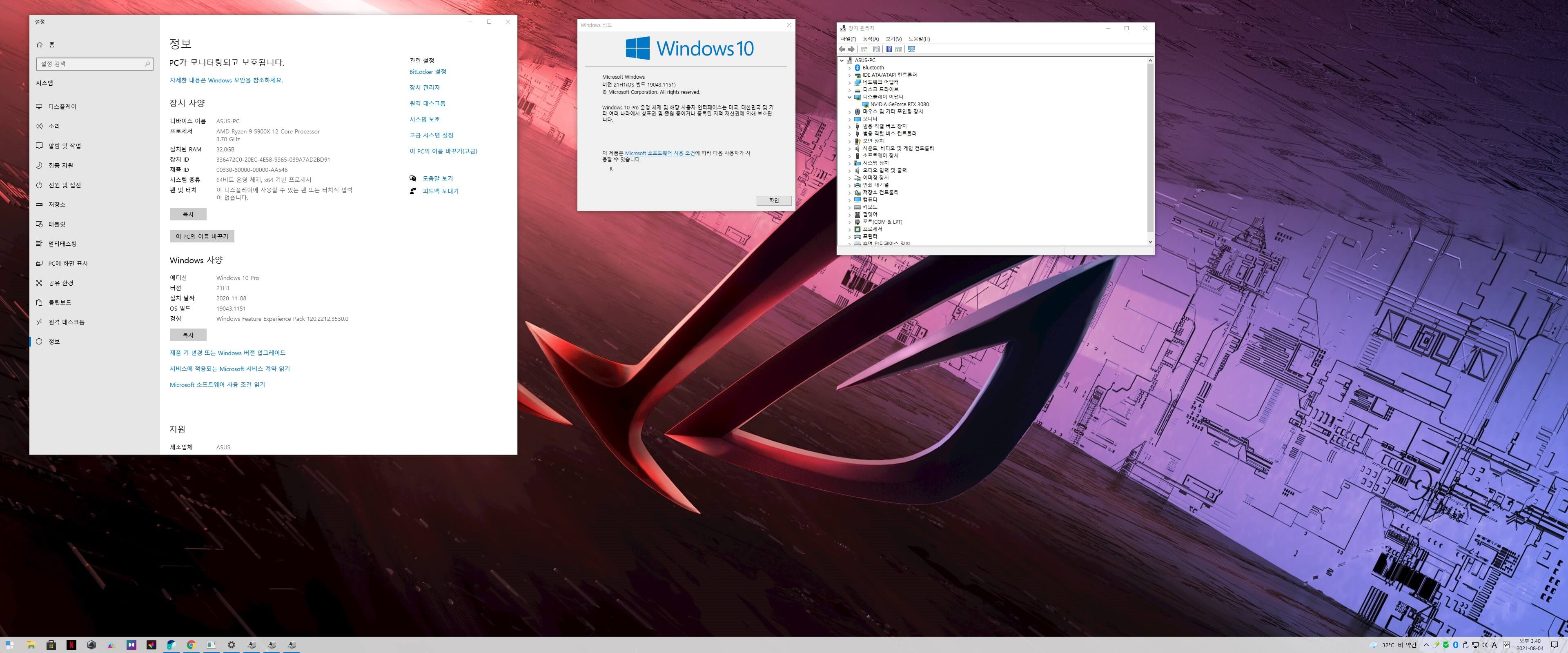
Task: Open the Microsoft 소프트웨어 사용 조건 link in winver
Action: click(660, 153)
